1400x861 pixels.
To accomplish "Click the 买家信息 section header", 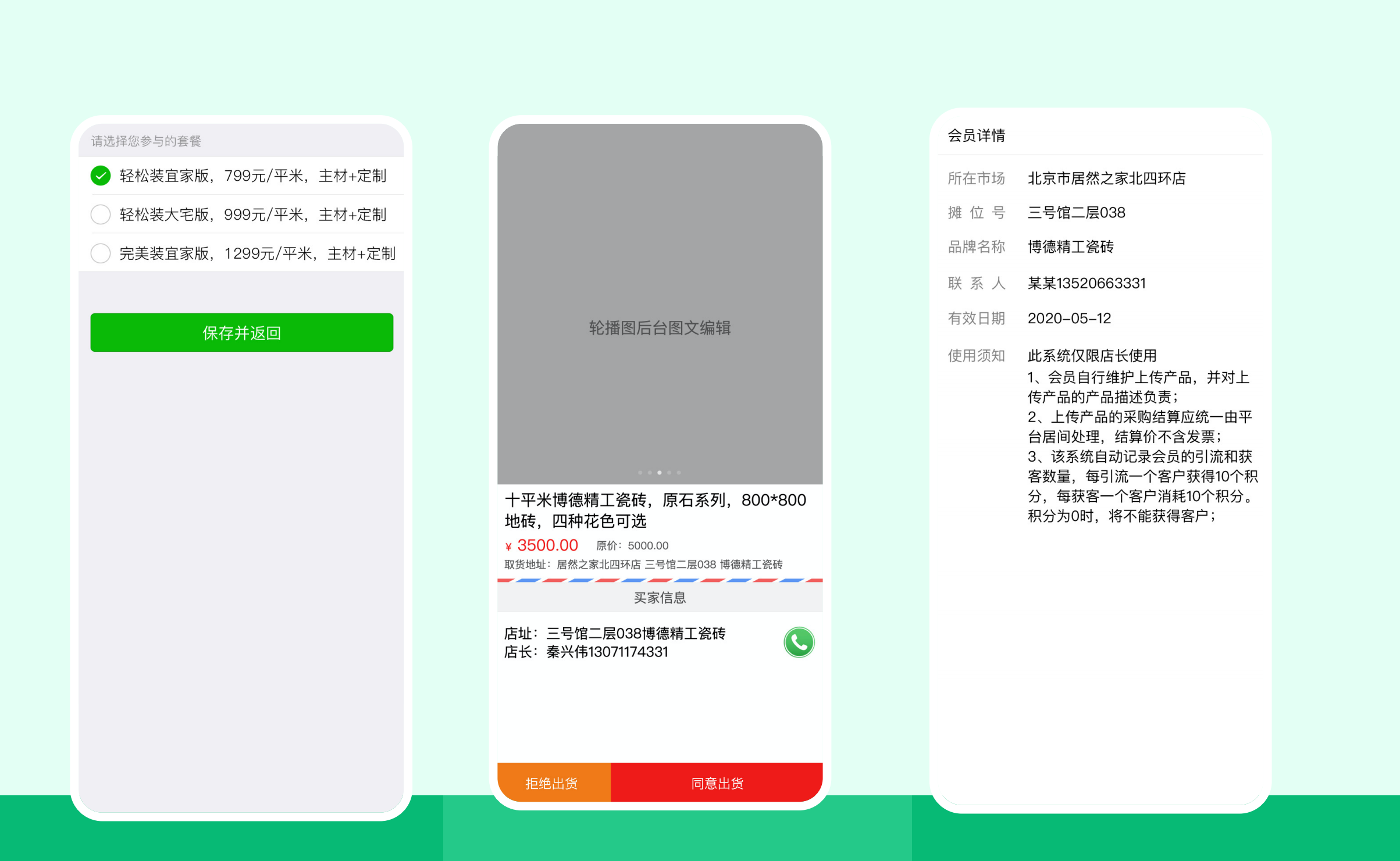I will (660, 598).
